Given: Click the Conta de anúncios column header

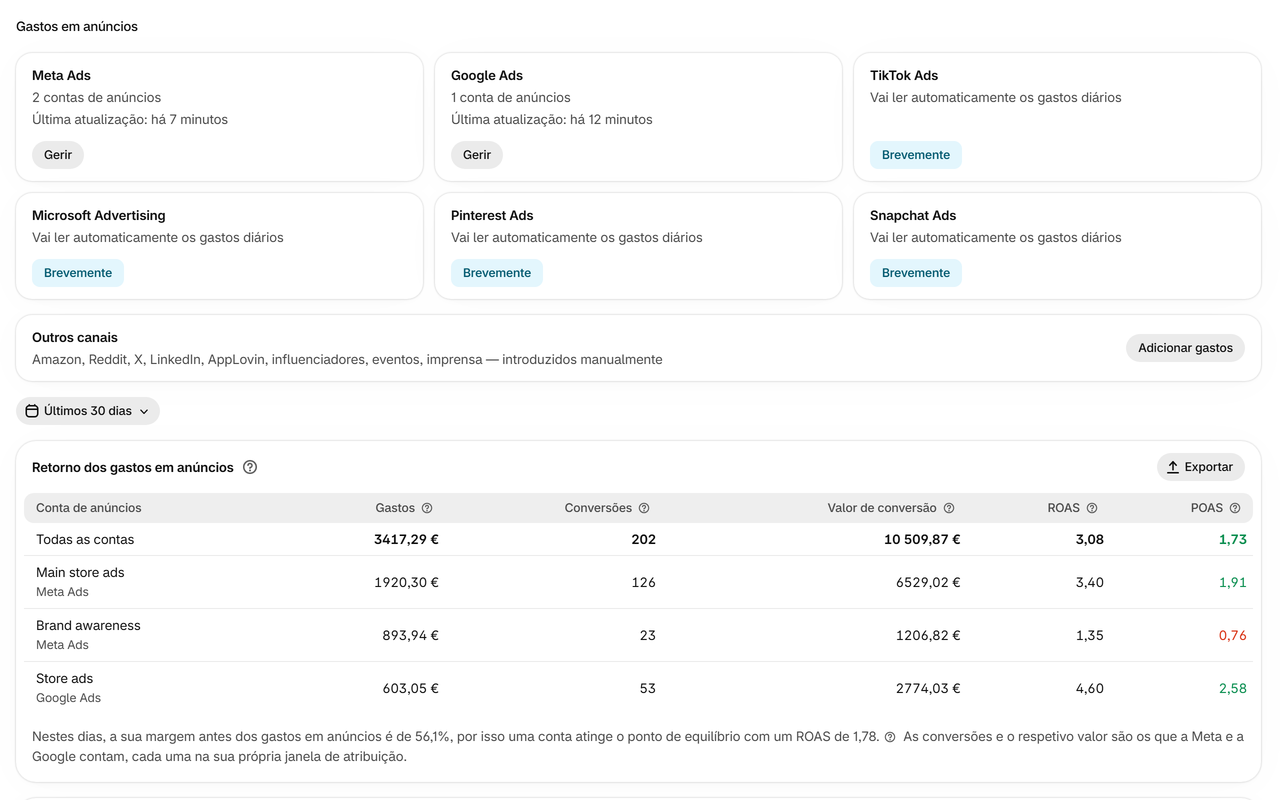Looking at the screenshot, I should click(89, 508).
